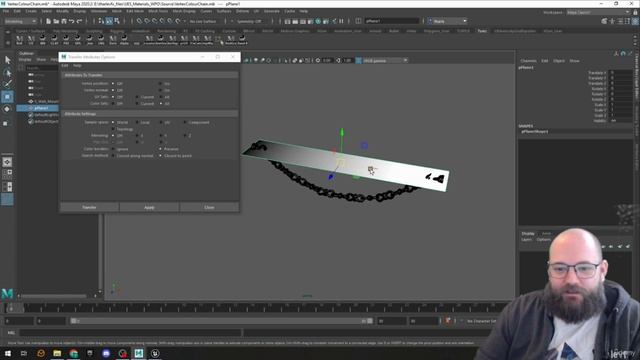640x360 pixels.
Task: Open the Mesh Display menu
Action: (x=184, y=11)
